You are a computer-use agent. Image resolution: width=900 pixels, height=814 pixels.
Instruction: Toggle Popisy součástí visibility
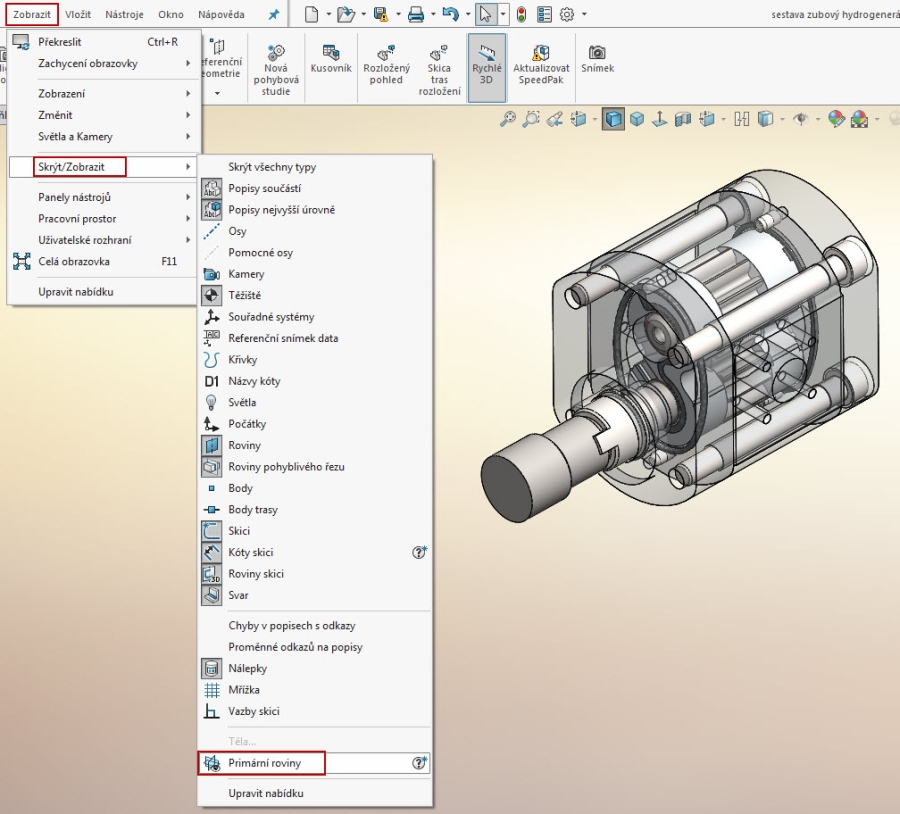(264, 188)
